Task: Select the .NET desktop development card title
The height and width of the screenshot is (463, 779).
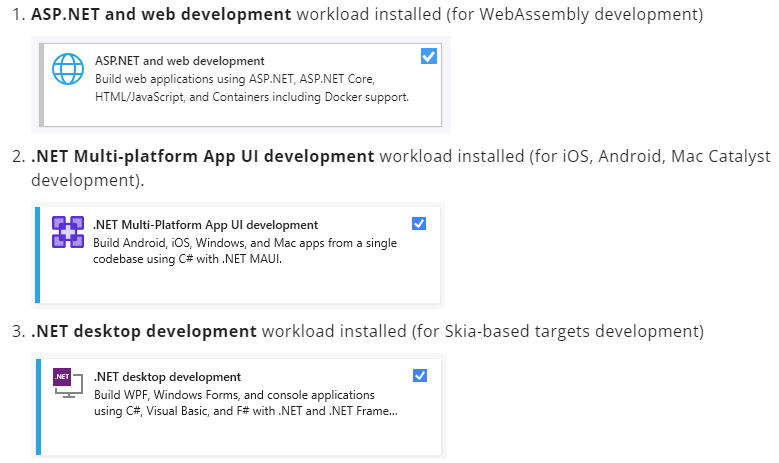Action: [x=167, y=377]
